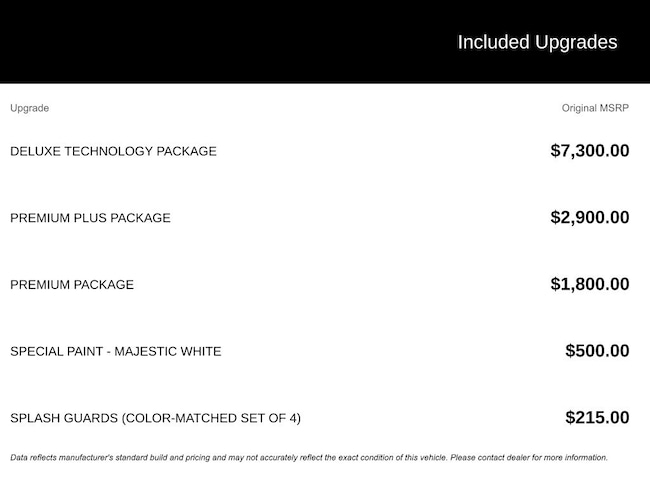Click the PREMIUM PACKAGE upgrade name
The image size is (650, 488).
pos(72,285)
